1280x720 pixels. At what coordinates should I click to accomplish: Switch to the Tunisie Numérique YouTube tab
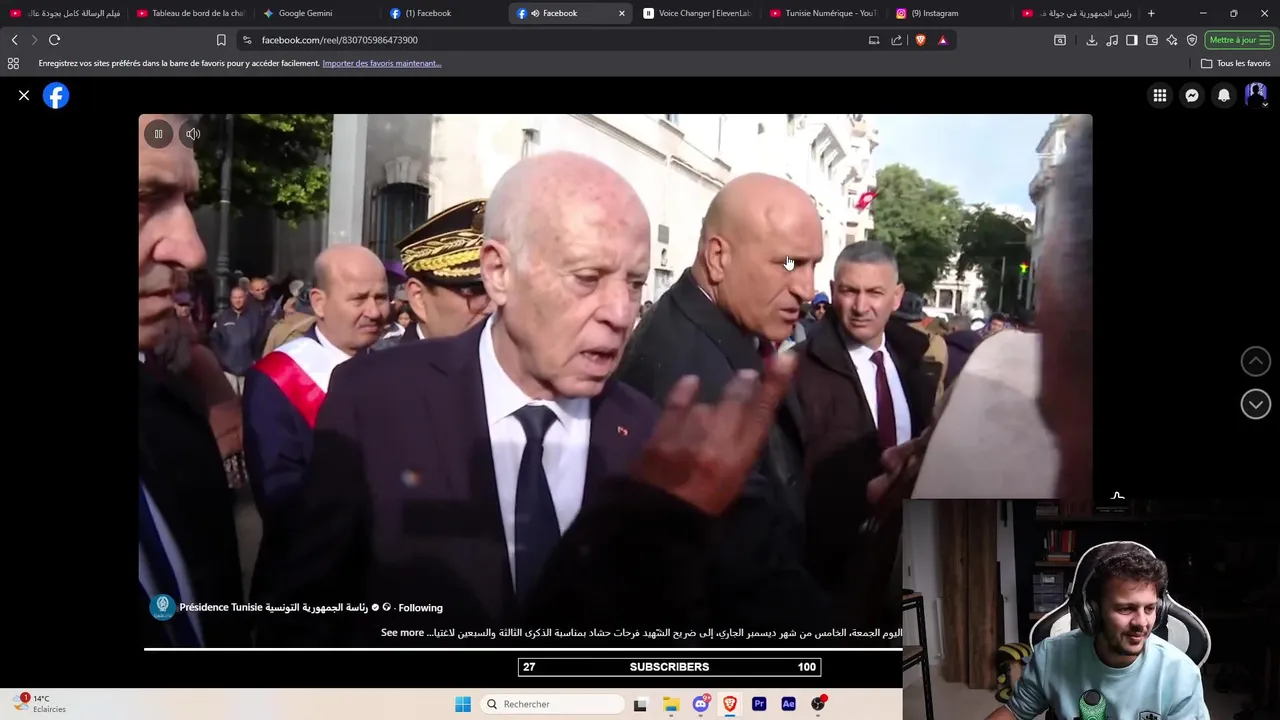click(824, 13)
